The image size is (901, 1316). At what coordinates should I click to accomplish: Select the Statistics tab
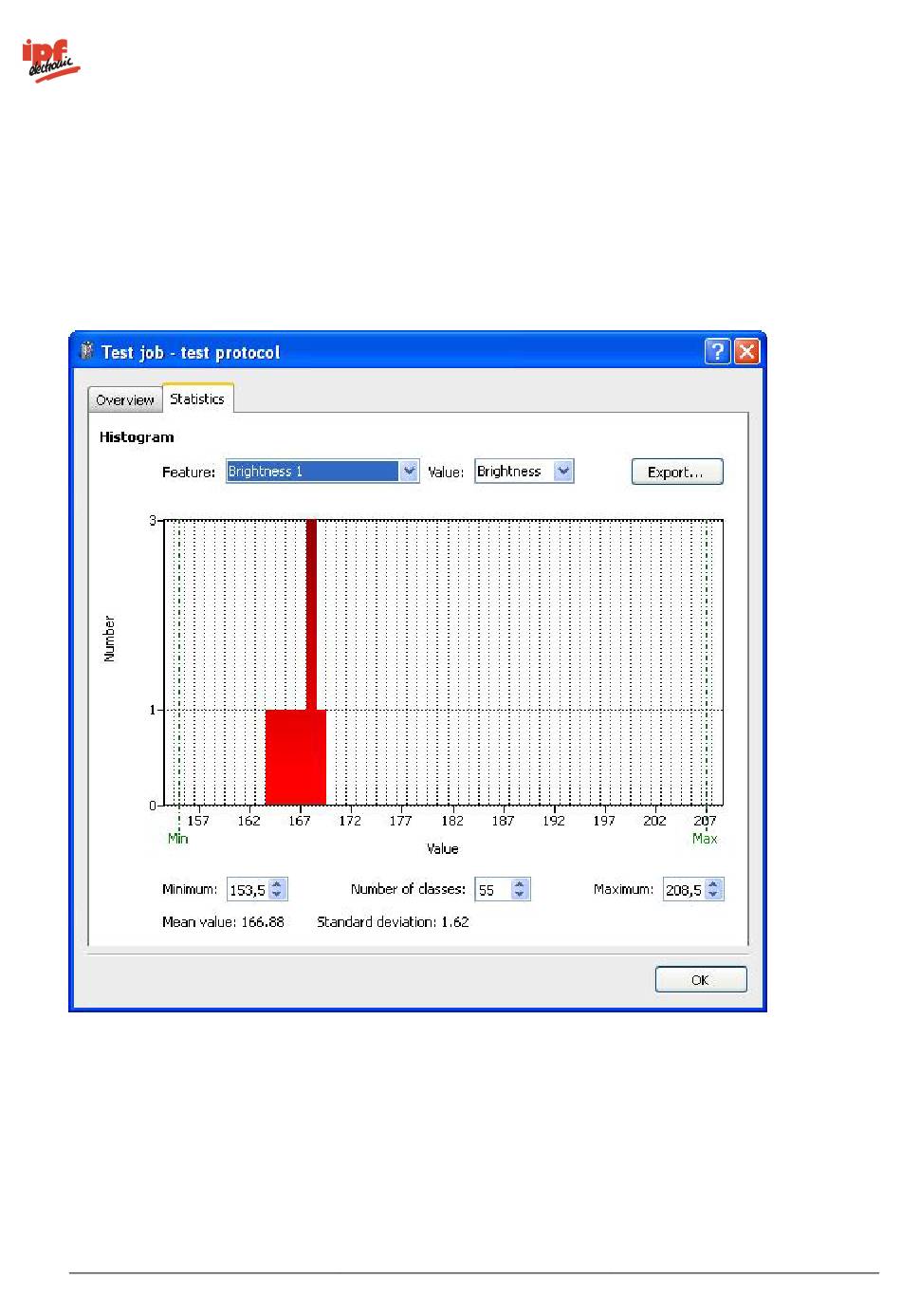click(x=197, y=399)
